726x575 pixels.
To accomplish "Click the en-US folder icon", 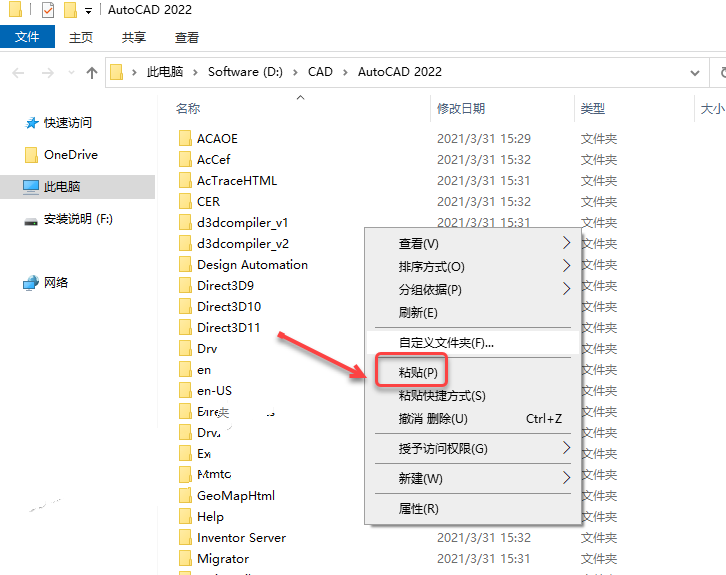I will click(185, 391).
